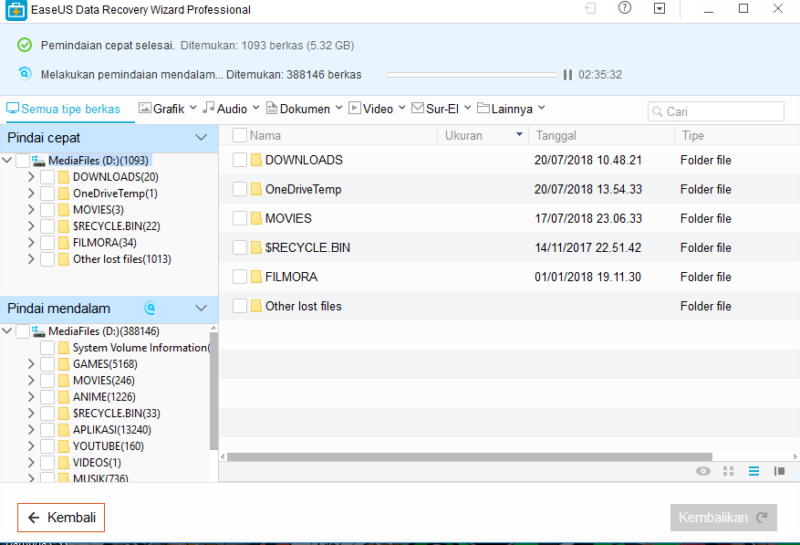Click the deep scan spinning status icon
Image resolution: width=800 pixels, height=545 pixels.
click(24, 73)
